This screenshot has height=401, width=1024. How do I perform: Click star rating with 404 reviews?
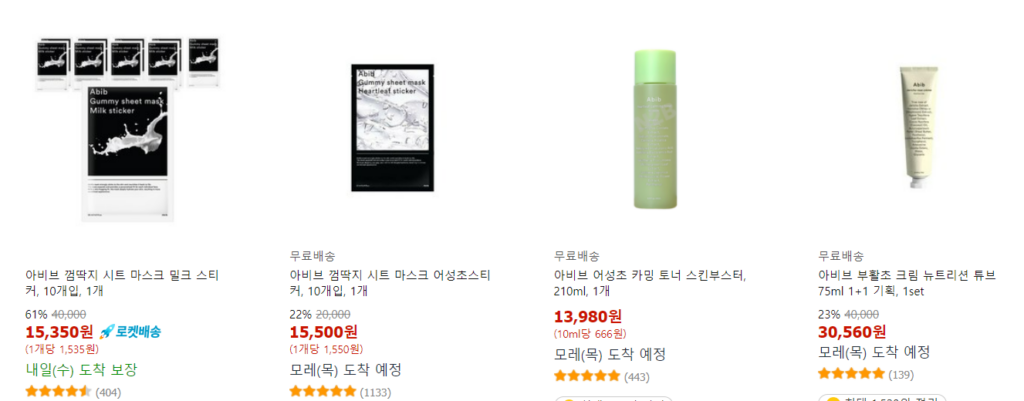(x=58, y=392)
